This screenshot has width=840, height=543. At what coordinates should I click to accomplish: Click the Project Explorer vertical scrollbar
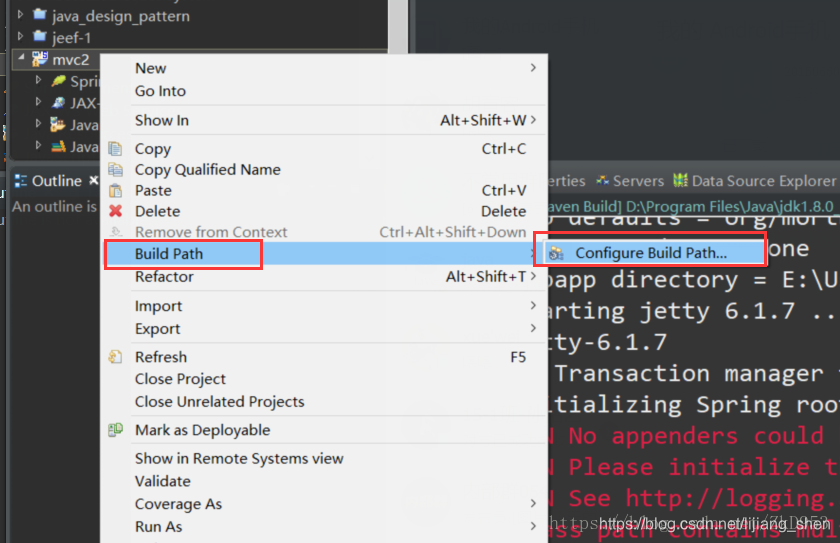pyautogui.click(x=398, y=27)
